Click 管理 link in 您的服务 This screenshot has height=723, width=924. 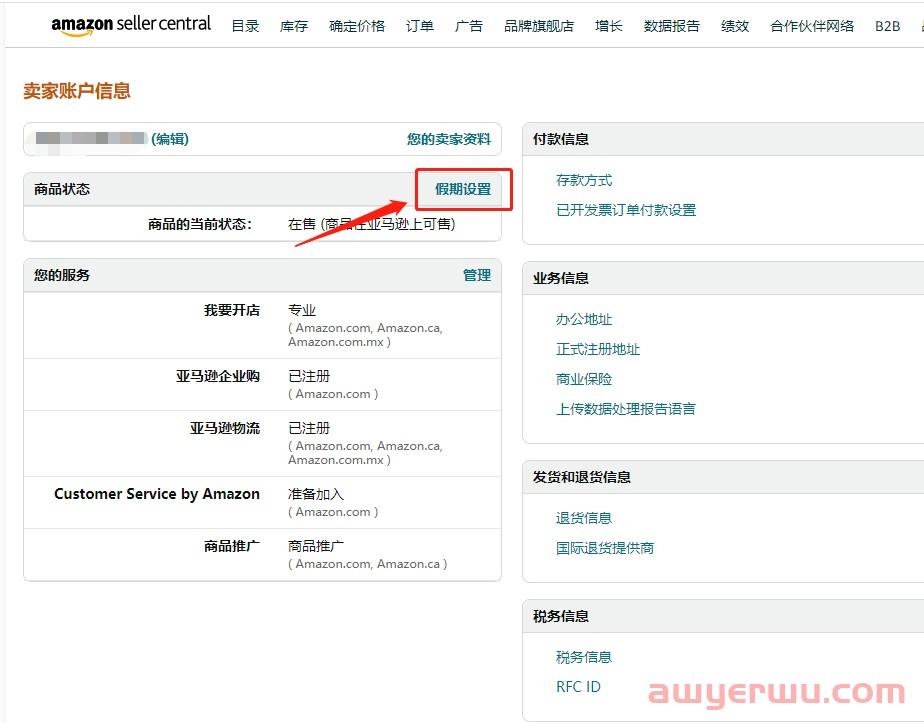pyautogui.click(x=477, y=275)
